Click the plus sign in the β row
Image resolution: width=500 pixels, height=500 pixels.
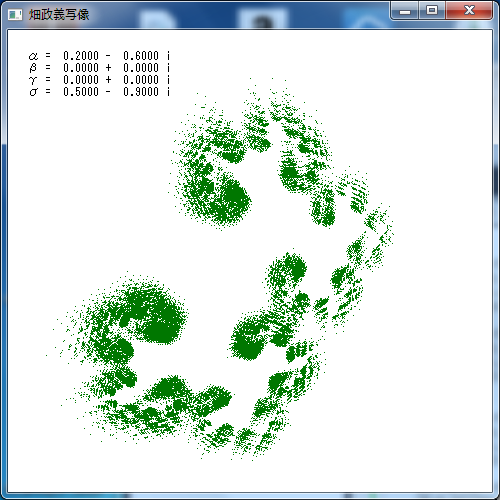tap(108, 68)
